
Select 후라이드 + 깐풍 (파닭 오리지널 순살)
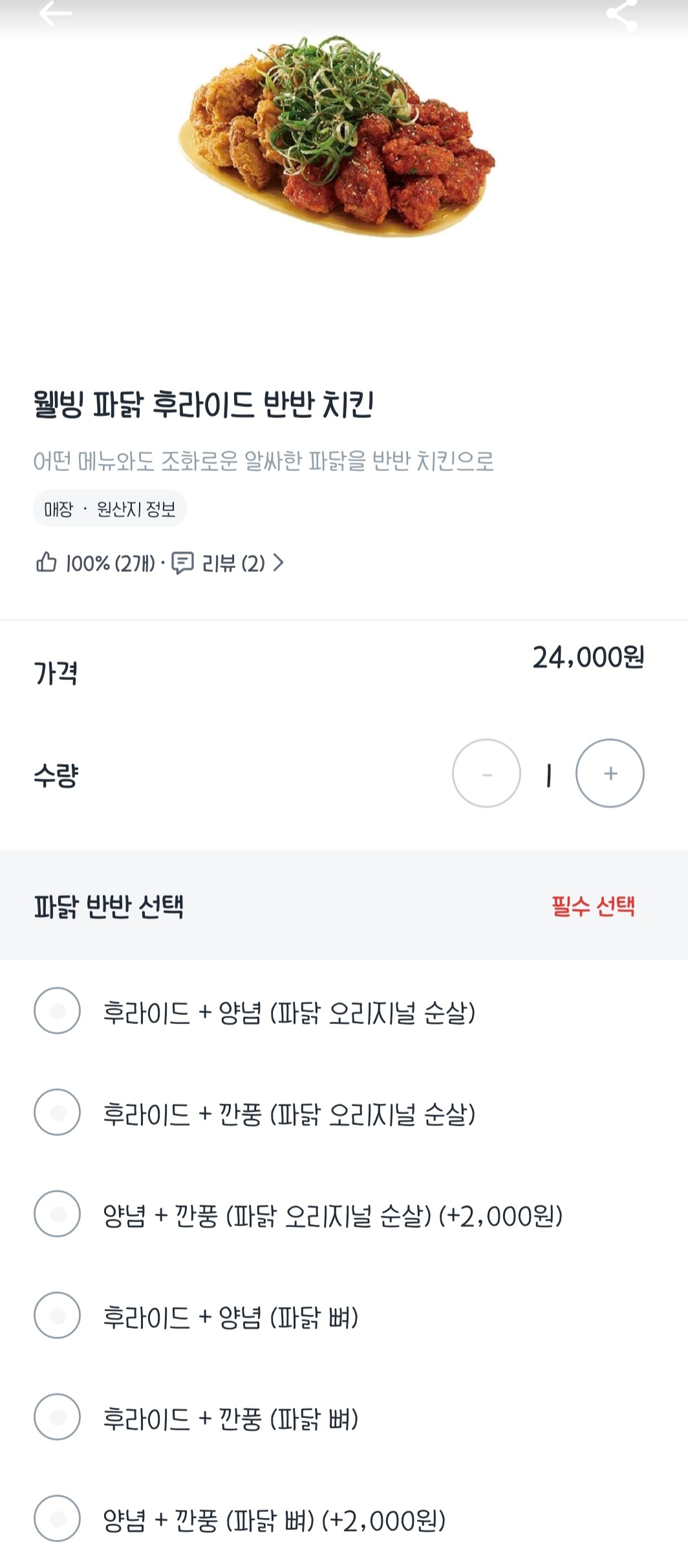[x=58, y=1112]
